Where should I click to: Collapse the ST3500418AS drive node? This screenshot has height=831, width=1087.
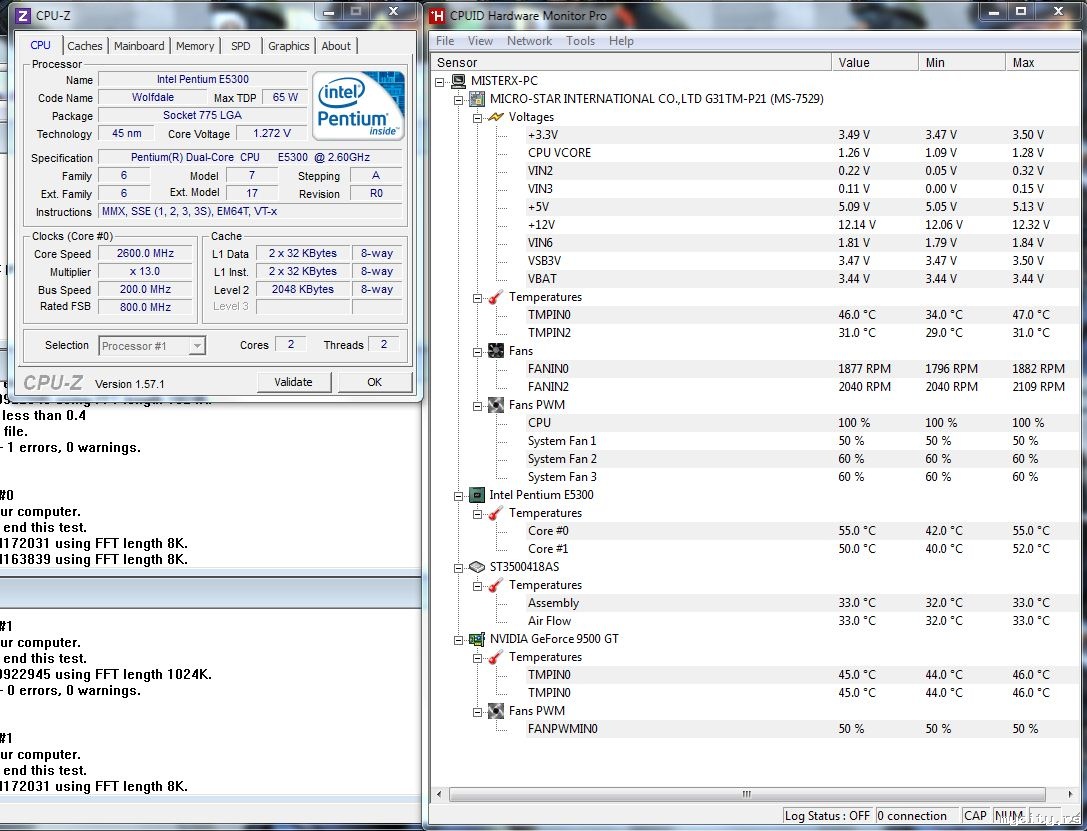click(459, 567)
